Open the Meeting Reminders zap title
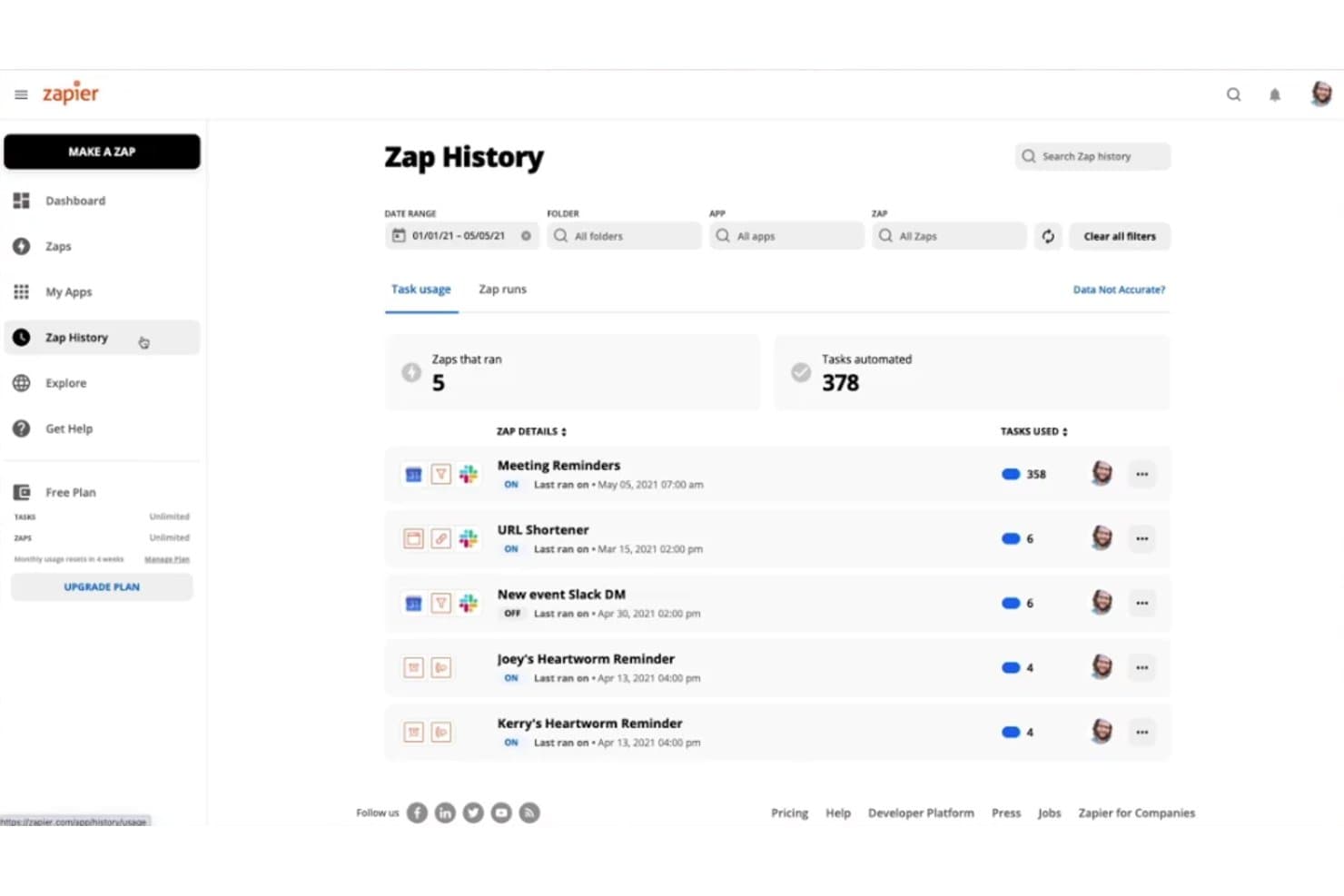Screen dimensions: 1344x896 (558, 465)
